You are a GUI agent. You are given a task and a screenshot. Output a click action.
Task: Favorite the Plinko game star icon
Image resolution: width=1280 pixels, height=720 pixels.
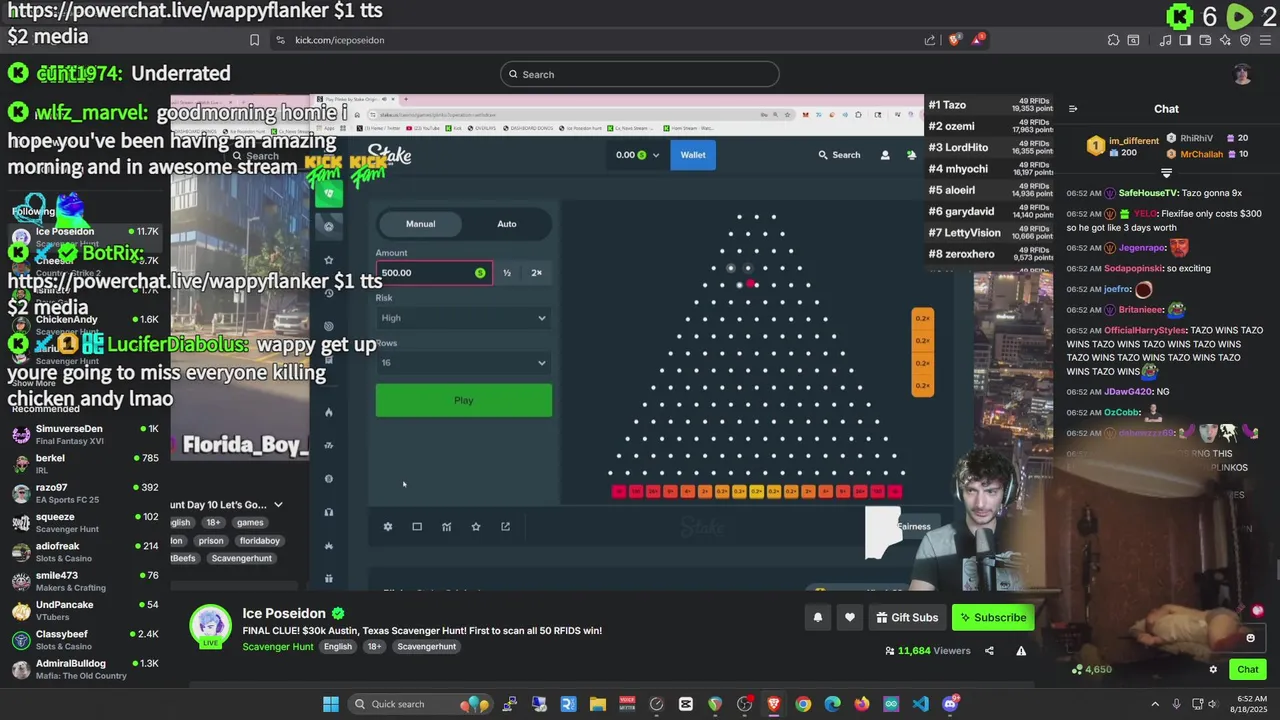click(476, 527)
